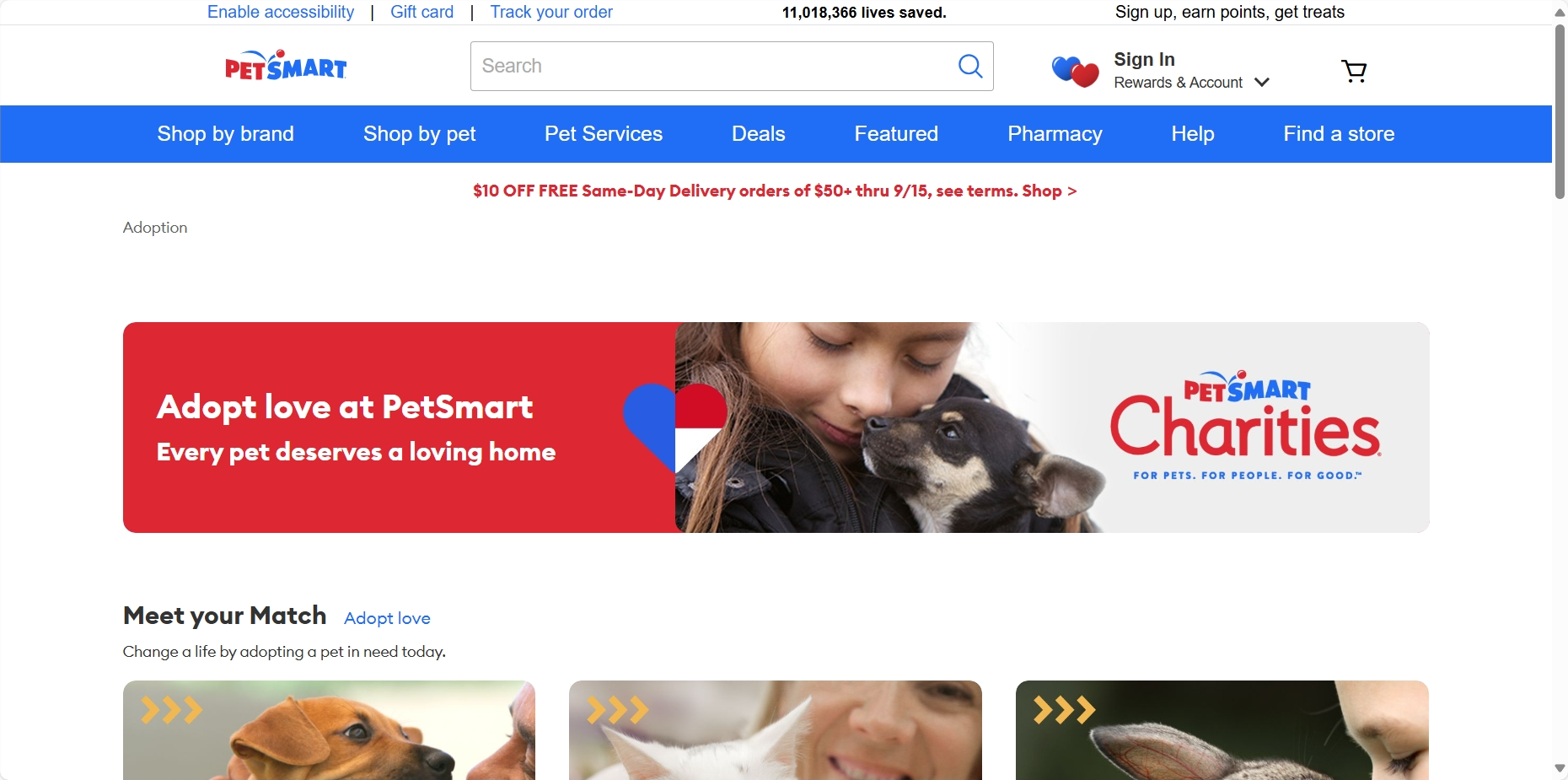Click the PetSmart logo
This screenshot has width=1568, height=780.
click(286, 66)
